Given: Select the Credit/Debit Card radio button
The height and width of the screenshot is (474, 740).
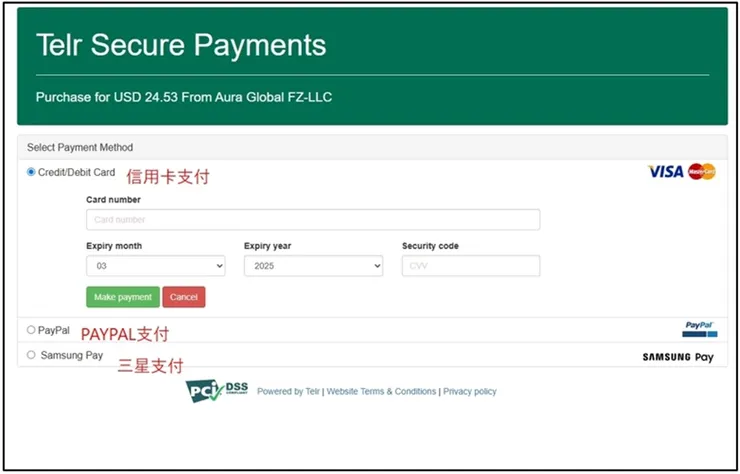Looking at the screenshot, I should tap(31, 172).
